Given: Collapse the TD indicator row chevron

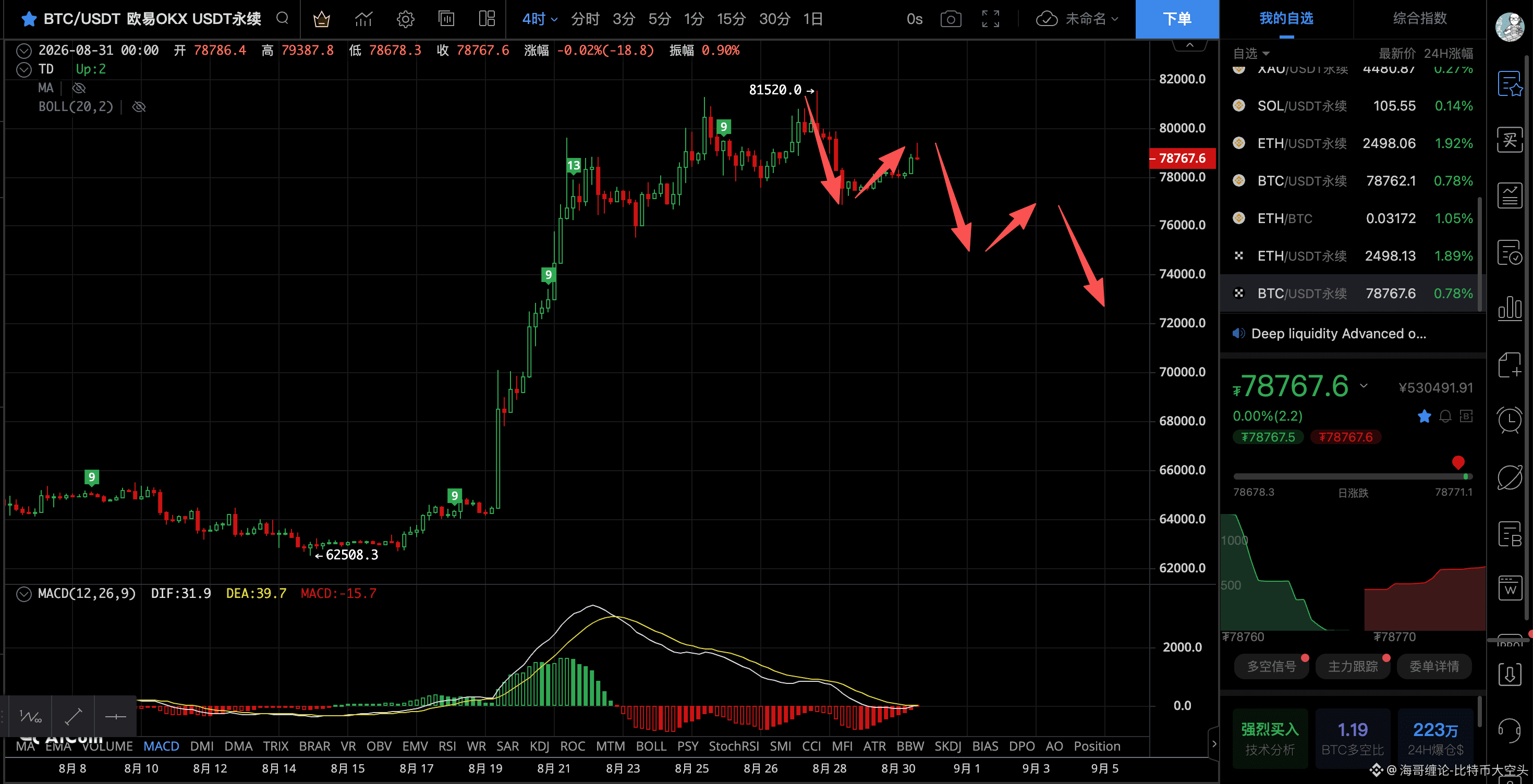Looking at the screenshot, I should 24,70.
